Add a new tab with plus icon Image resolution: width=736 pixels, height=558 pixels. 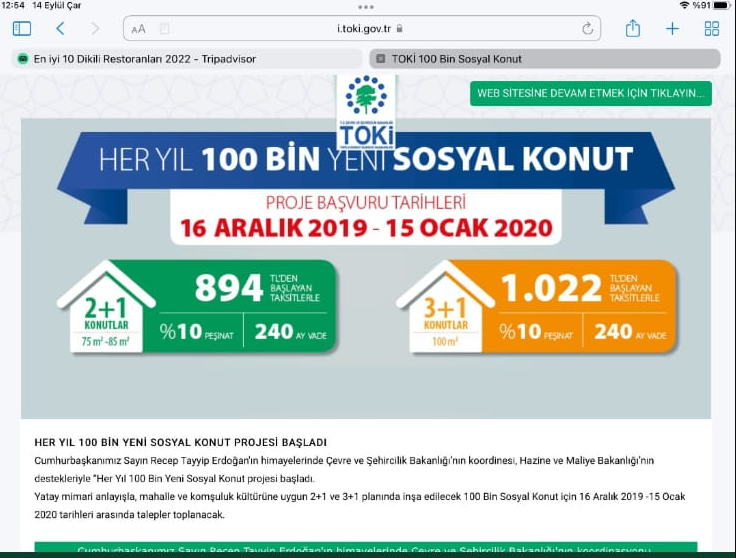[x=672, y=29]
